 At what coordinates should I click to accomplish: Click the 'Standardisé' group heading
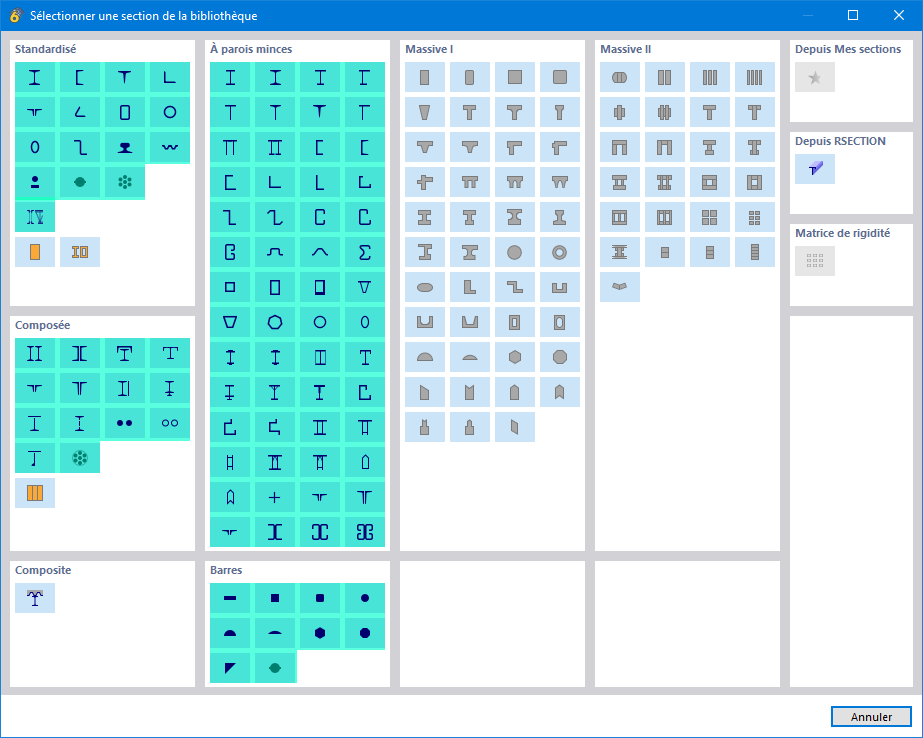45,49
